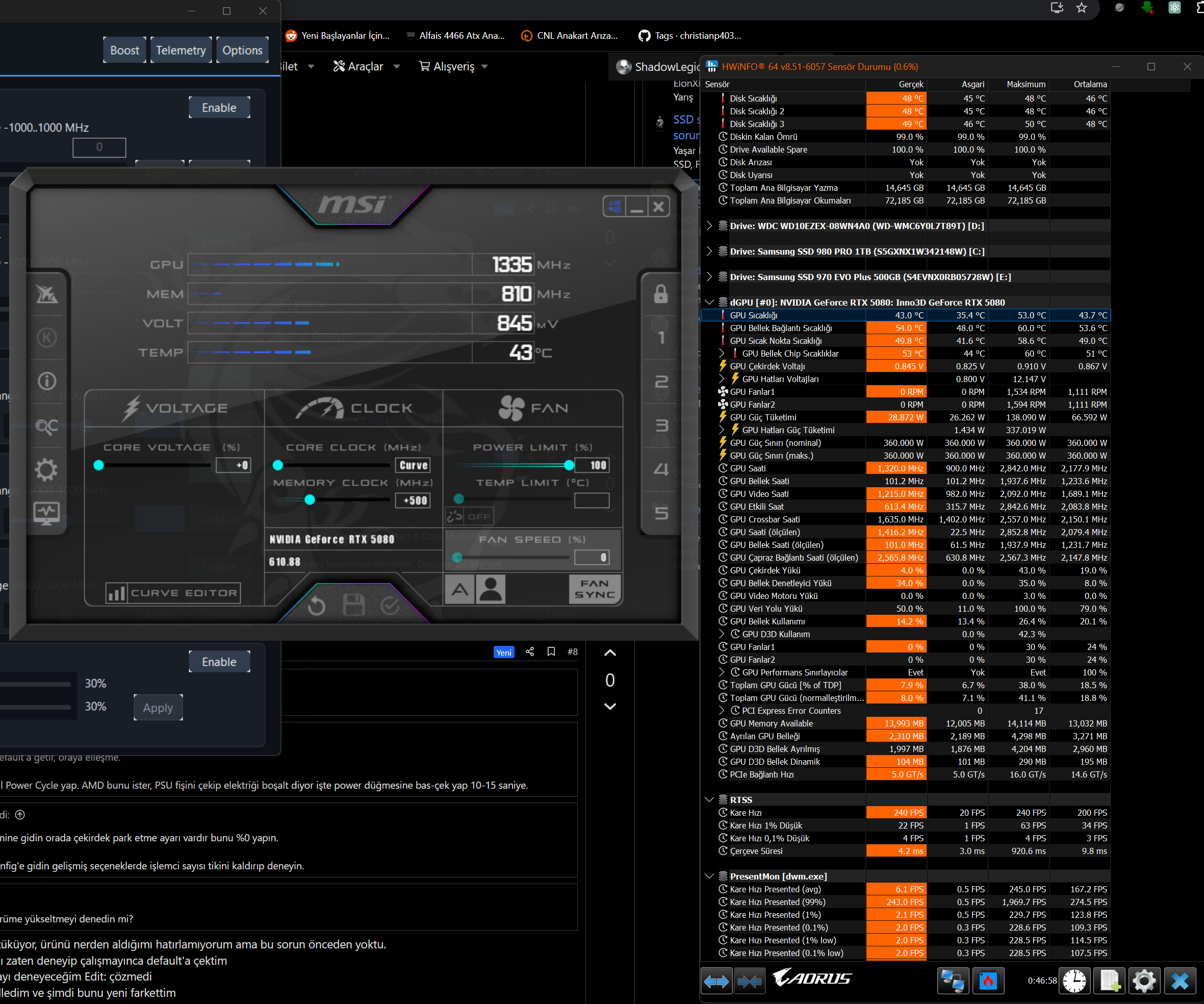Click the green download arrow extension icon
1204x1004 pixels.
(x=1147, y=8)
